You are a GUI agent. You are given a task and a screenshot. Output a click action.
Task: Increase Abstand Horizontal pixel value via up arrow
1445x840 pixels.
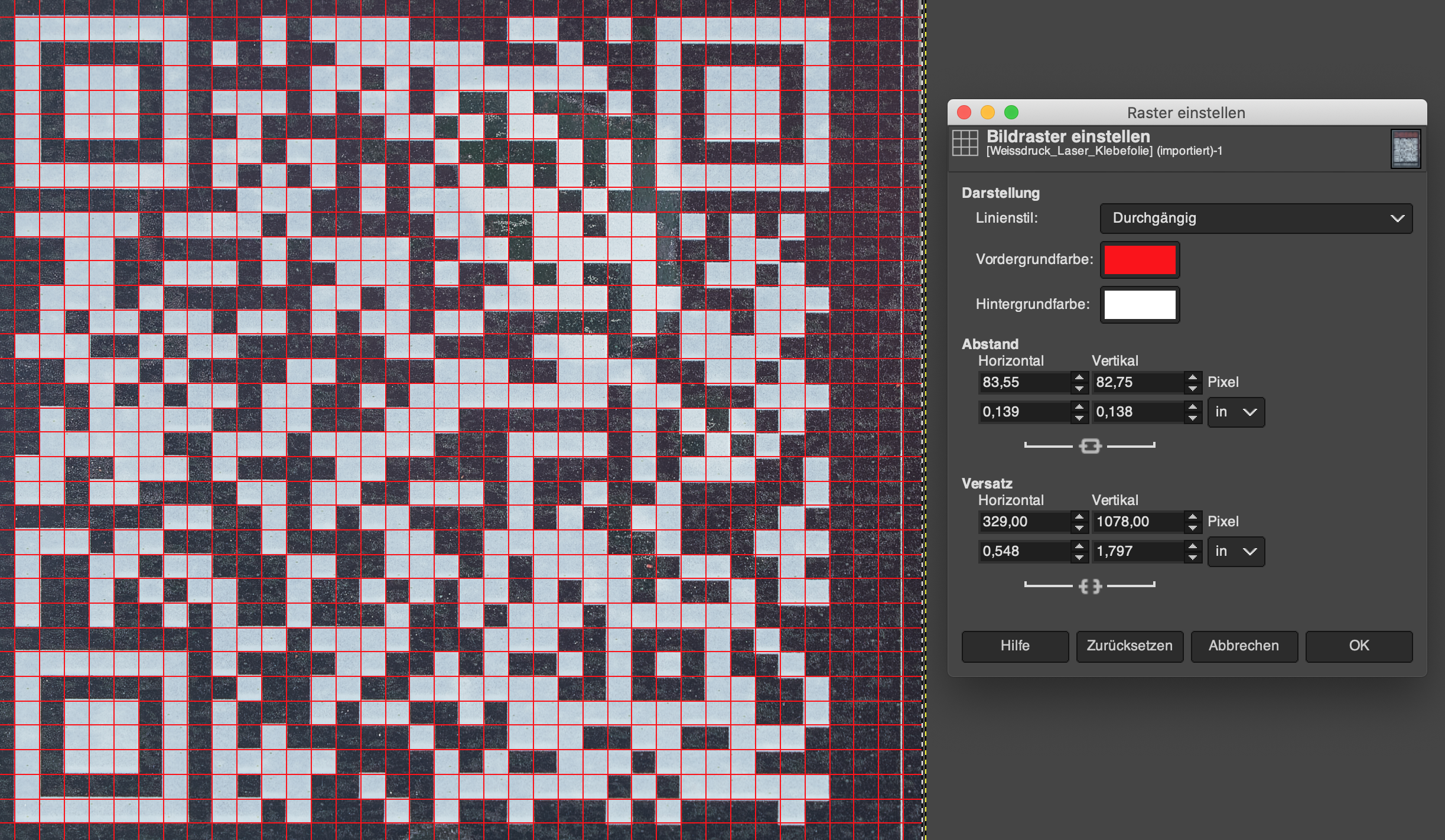pyautogui.click(x=1079, y=377)
